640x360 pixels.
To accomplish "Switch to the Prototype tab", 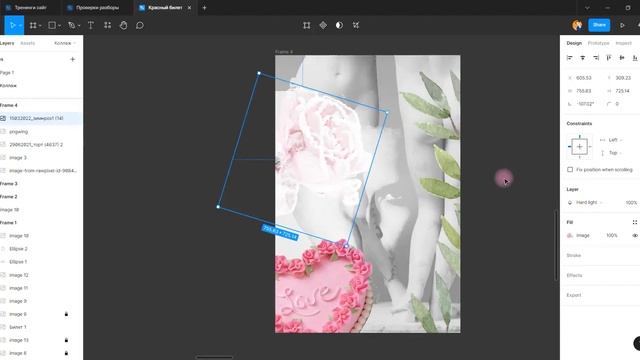I will pos(598,43).
